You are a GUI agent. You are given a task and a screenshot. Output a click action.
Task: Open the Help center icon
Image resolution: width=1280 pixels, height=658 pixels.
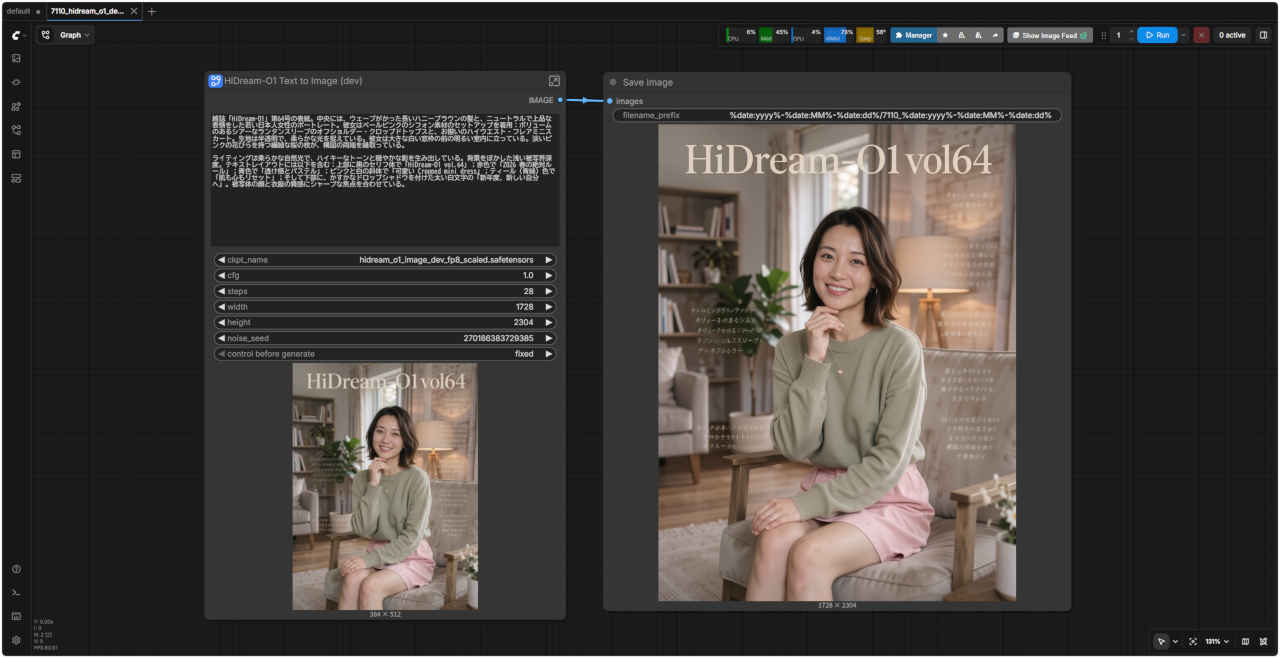coord(16,569)
